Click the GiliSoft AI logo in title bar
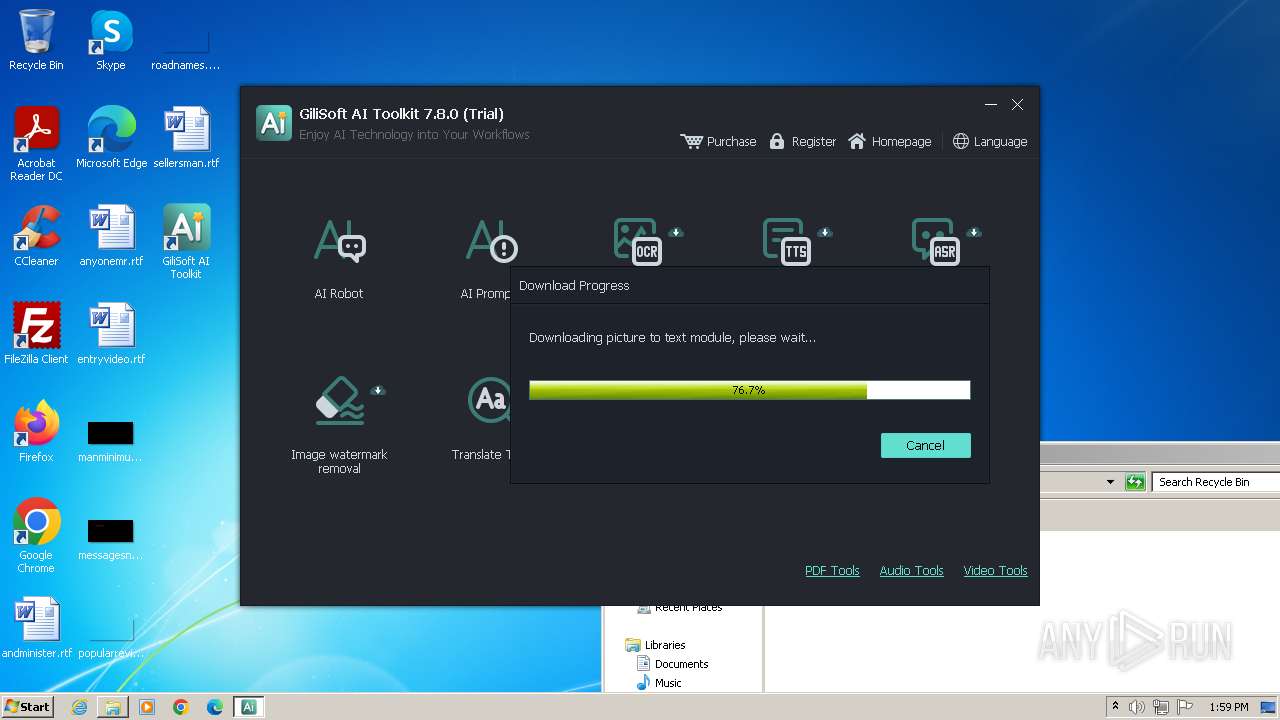 pos(274,122)
